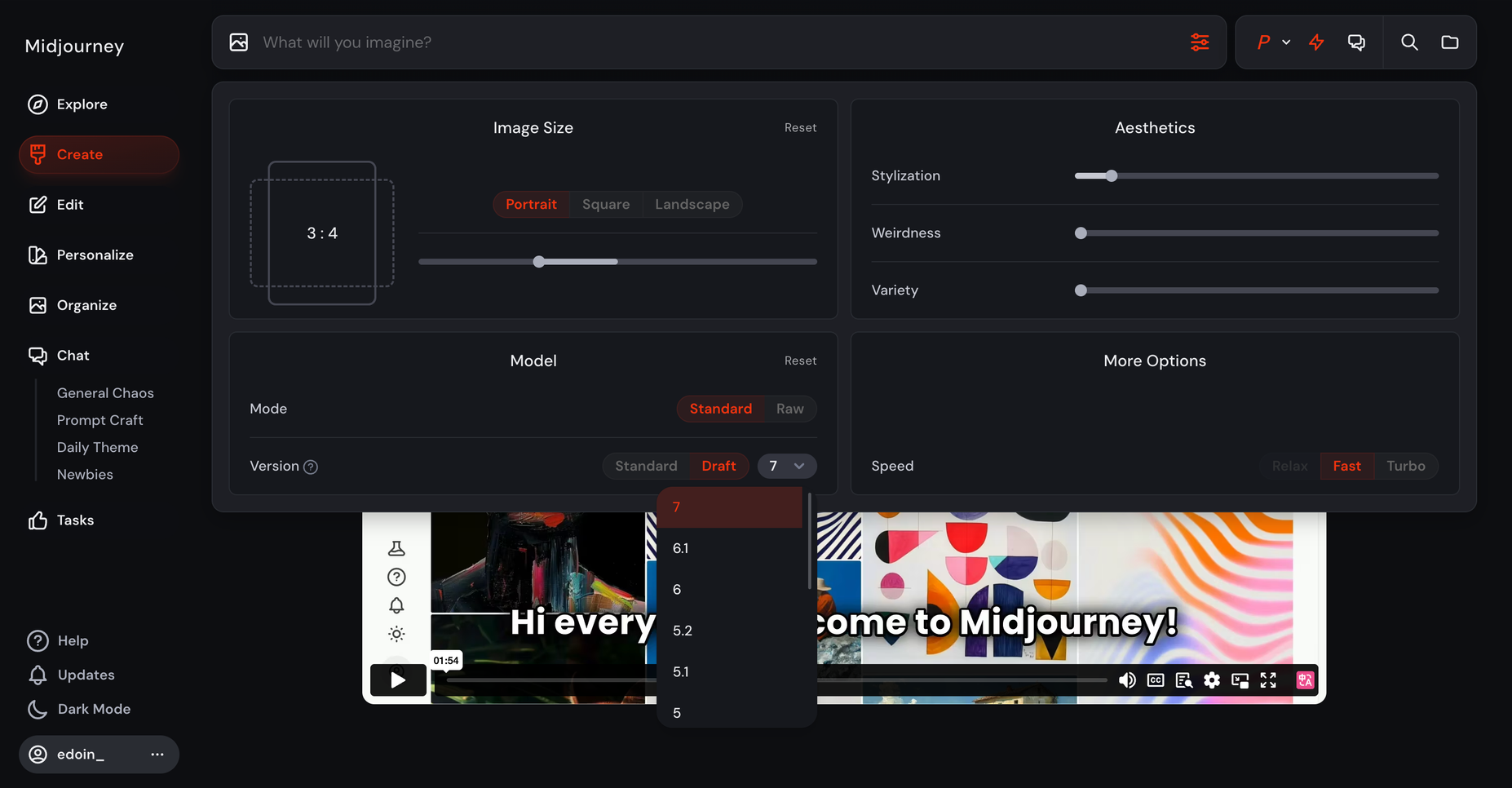Click the Version help question-mark icon
The width and height of the screenshot is (1512, 788).
(x=311, y=467)
